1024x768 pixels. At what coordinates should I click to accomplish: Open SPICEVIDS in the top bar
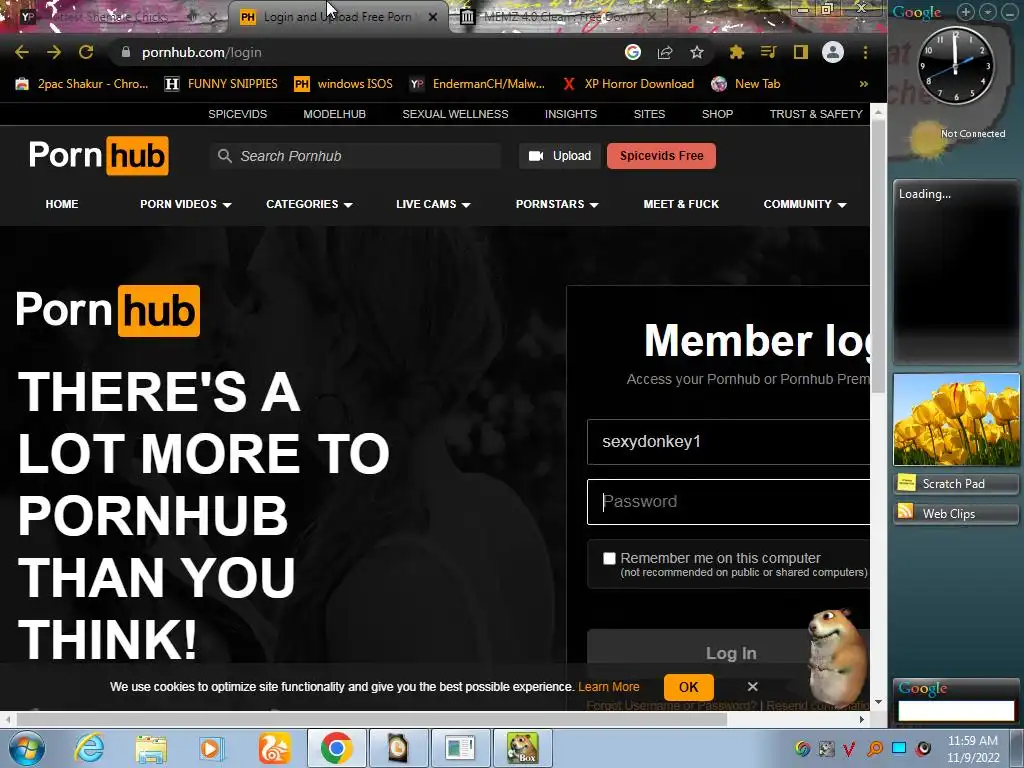[x=238, y=114]
